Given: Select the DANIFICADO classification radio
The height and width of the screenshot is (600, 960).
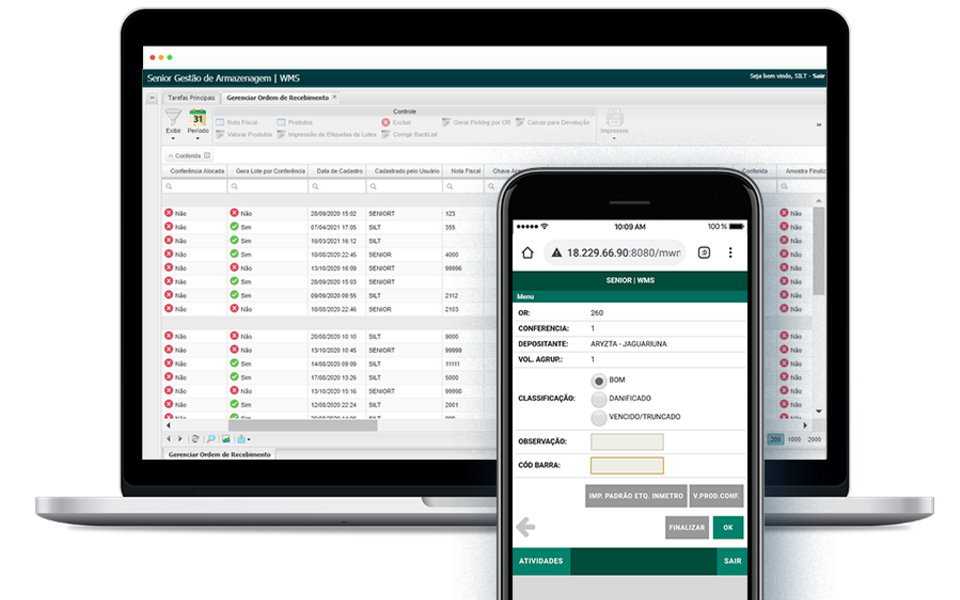Looking at the screenshot, I should coord(599,399).
